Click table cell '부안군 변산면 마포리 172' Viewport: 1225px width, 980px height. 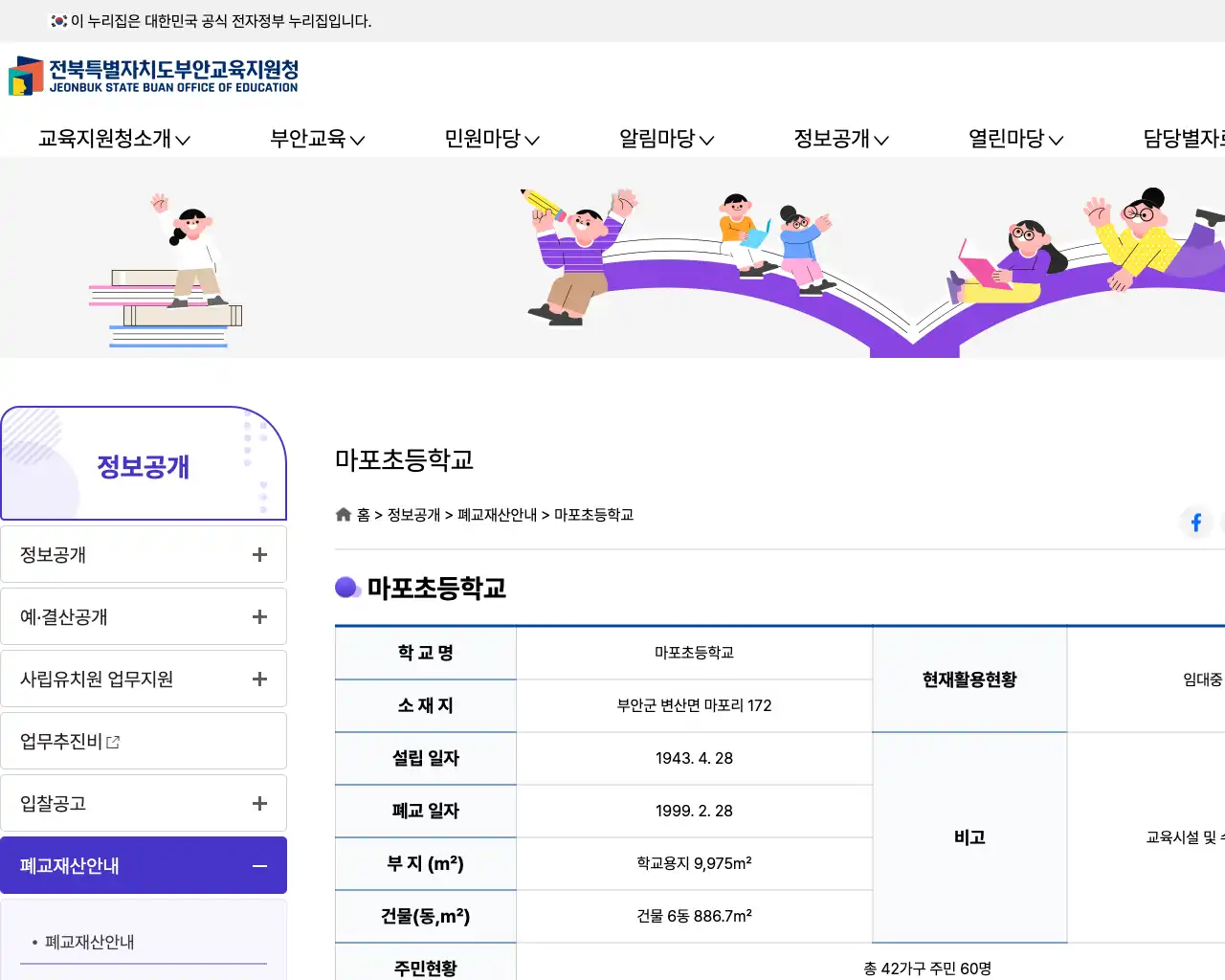694,705
